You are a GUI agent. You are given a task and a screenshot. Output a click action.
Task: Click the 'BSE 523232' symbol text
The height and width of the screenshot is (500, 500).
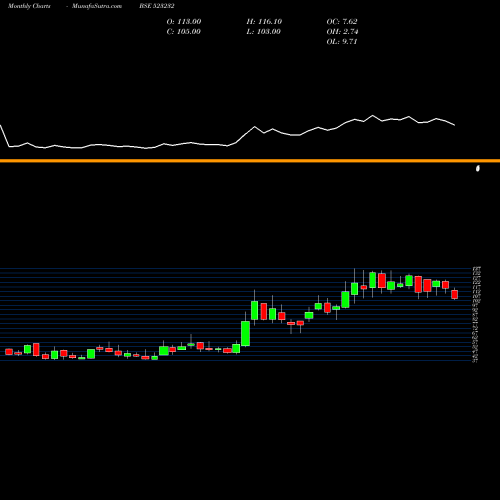(x=157, y=6)
